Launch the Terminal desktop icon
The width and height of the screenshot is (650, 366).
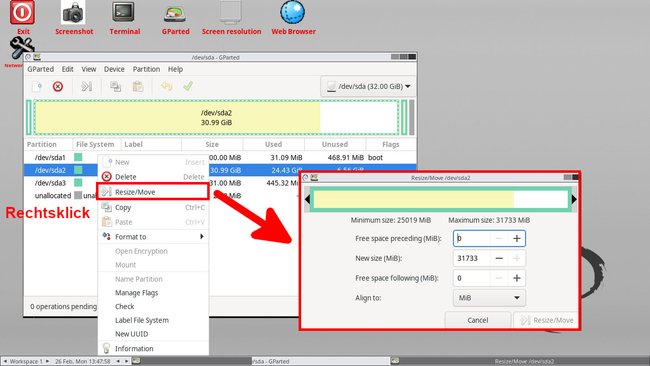pyautogui.click(x=124, y=12)
